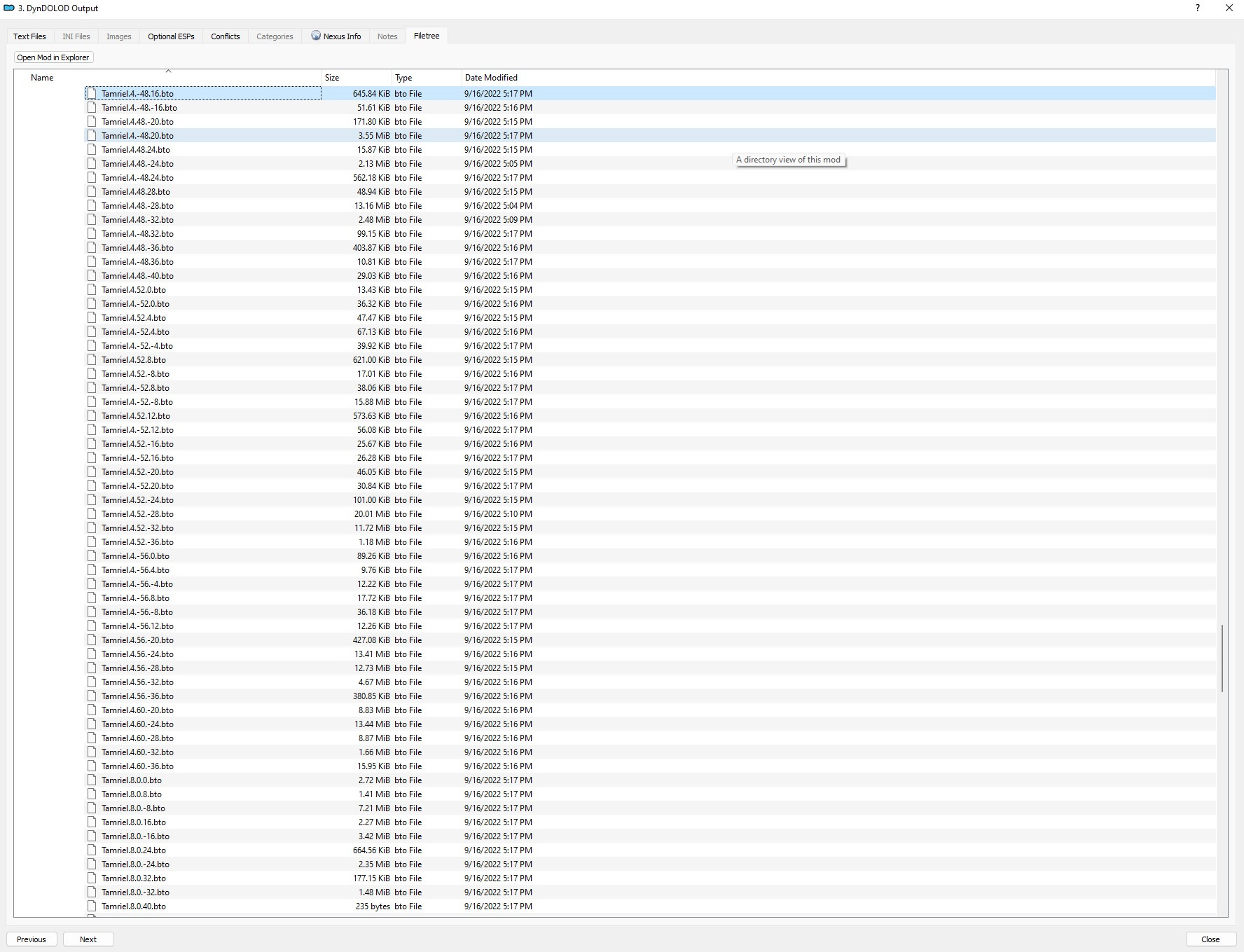Click Open Mod in Explorer button
The height and width of the screenshot is (952, 1244).
53,57
